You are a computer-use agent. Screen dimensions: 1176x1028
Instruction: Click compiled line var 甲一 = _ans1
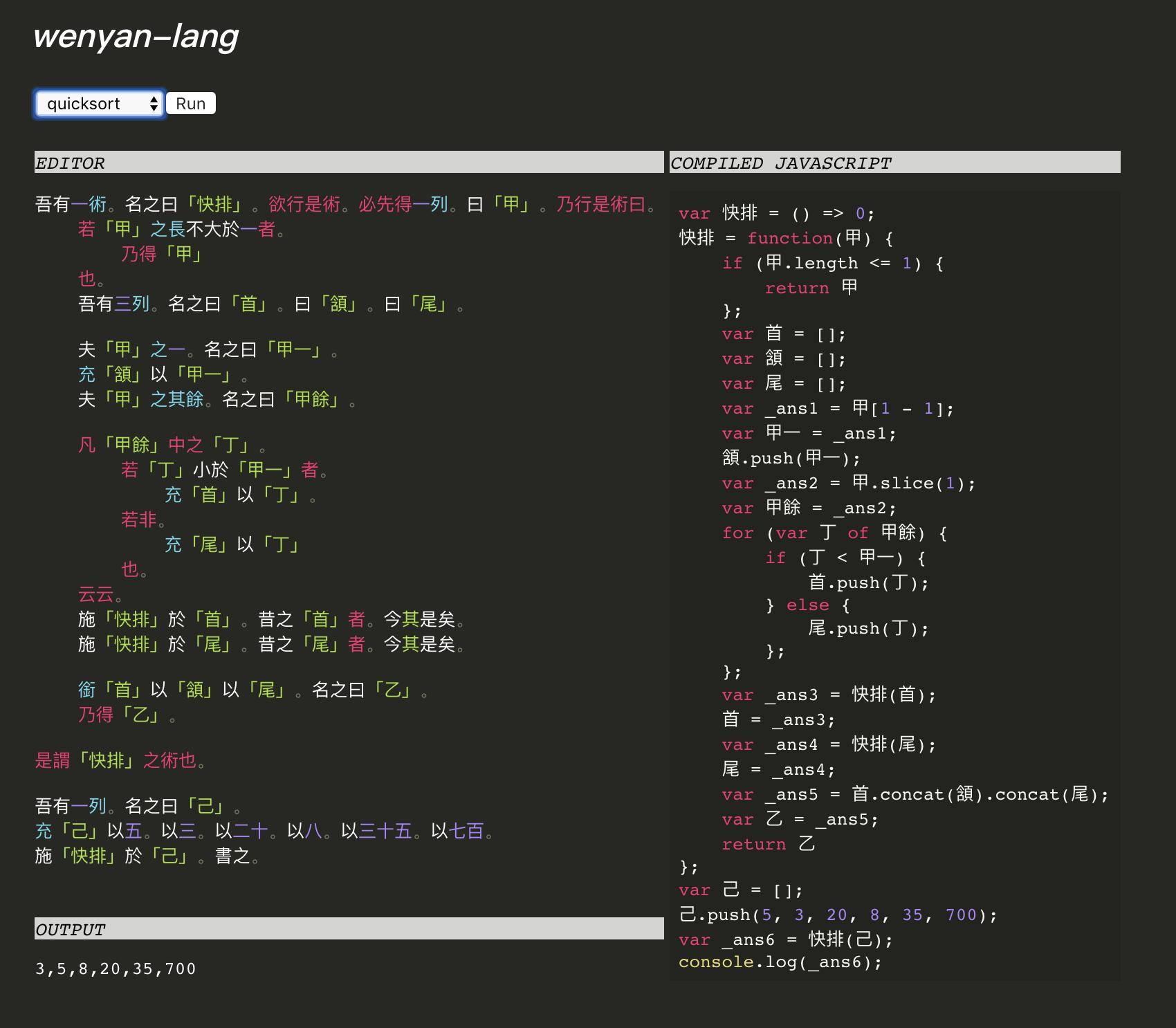809,434
